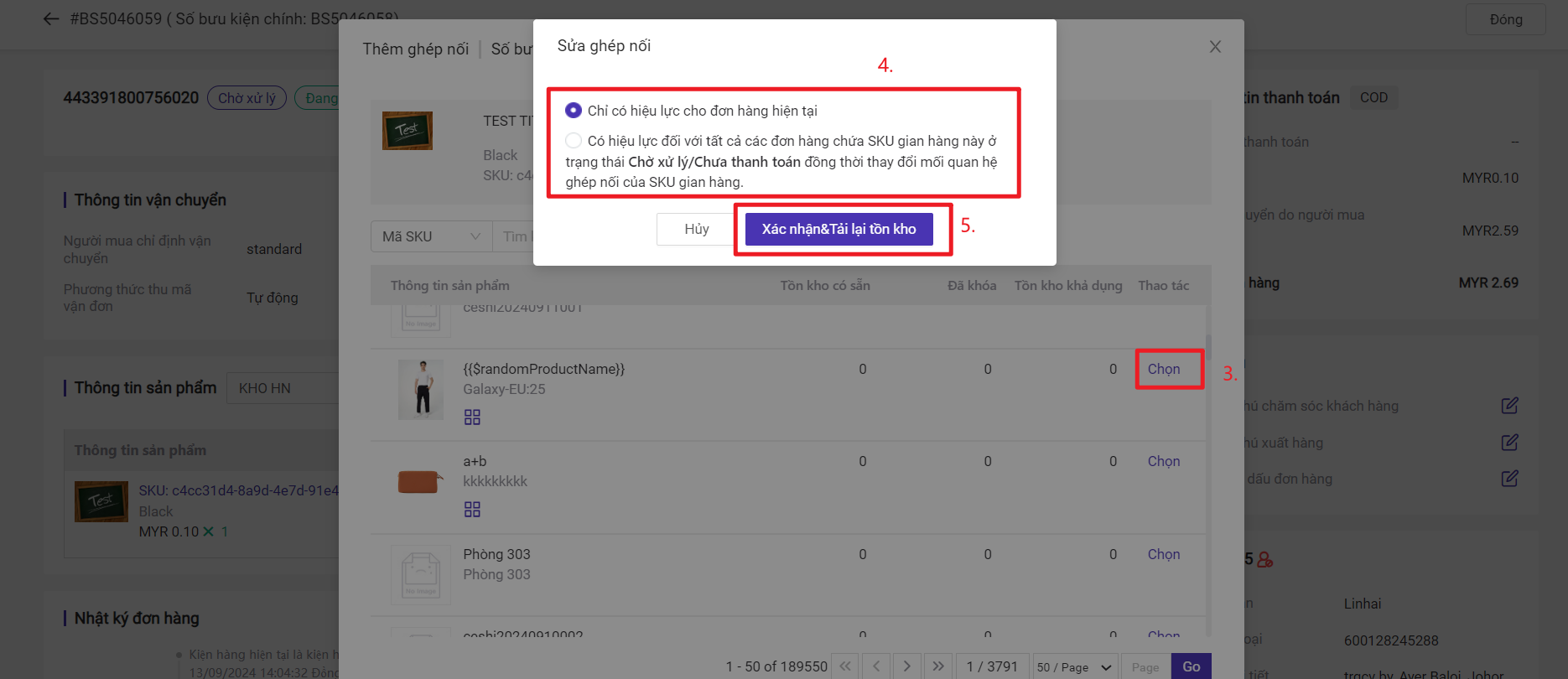Screen dimensions: 1568x679
Task: Confirm with Xác nhận&Tải lại tồn kho
Action: point(839,229)
